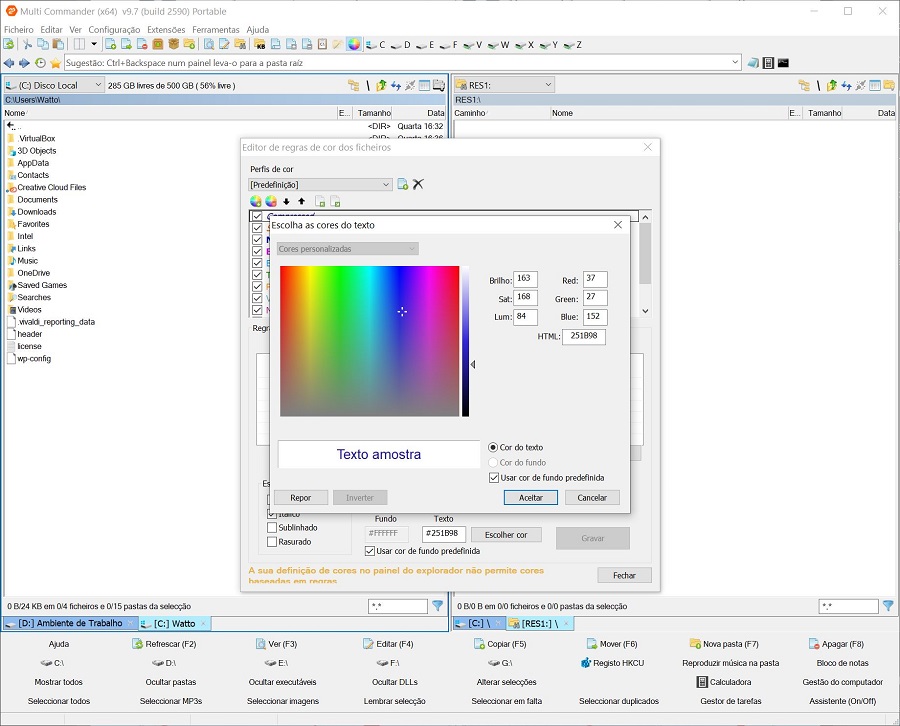Go forward with the blue right arrow
The height and width of the screenshot is (726, 900).
coord(24,63)
